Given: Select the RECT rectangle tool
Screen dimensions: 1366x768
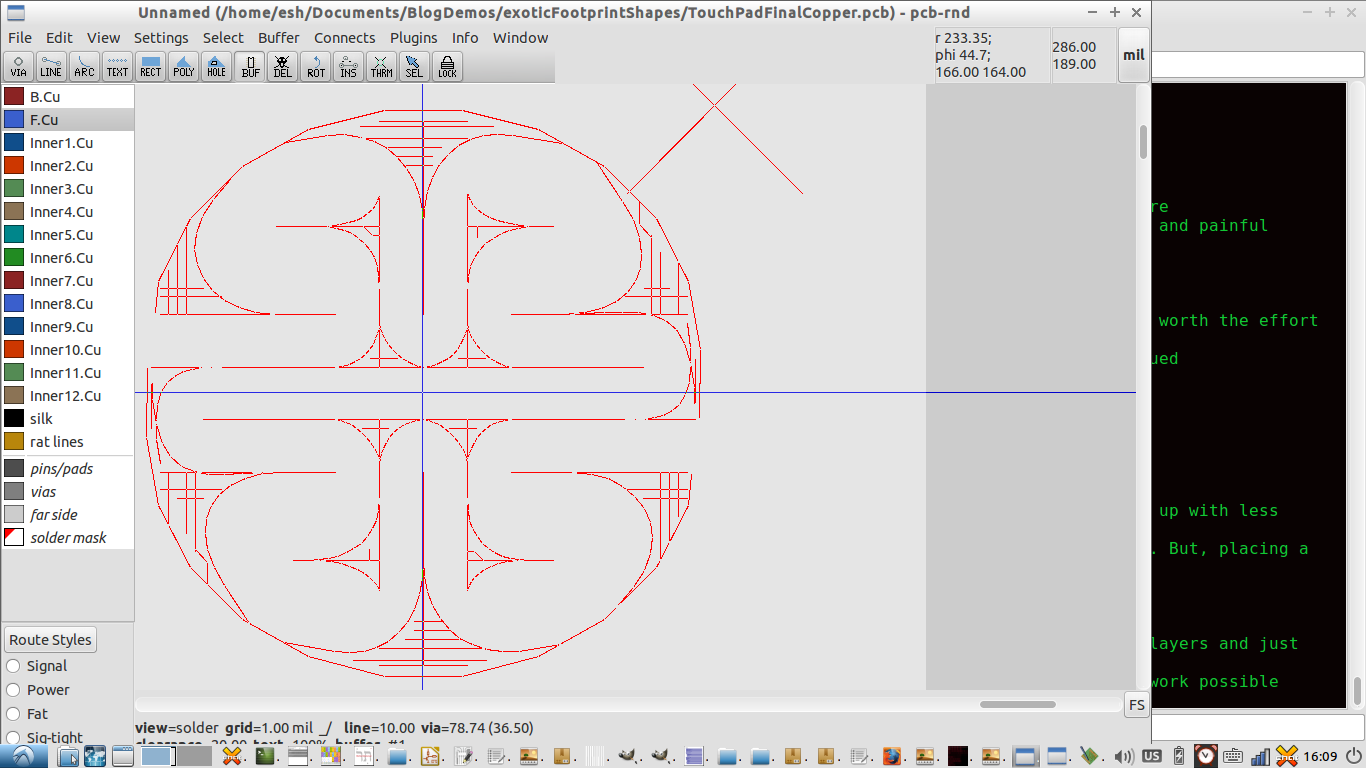Looking at the screenshot, I should click(150, 67).
